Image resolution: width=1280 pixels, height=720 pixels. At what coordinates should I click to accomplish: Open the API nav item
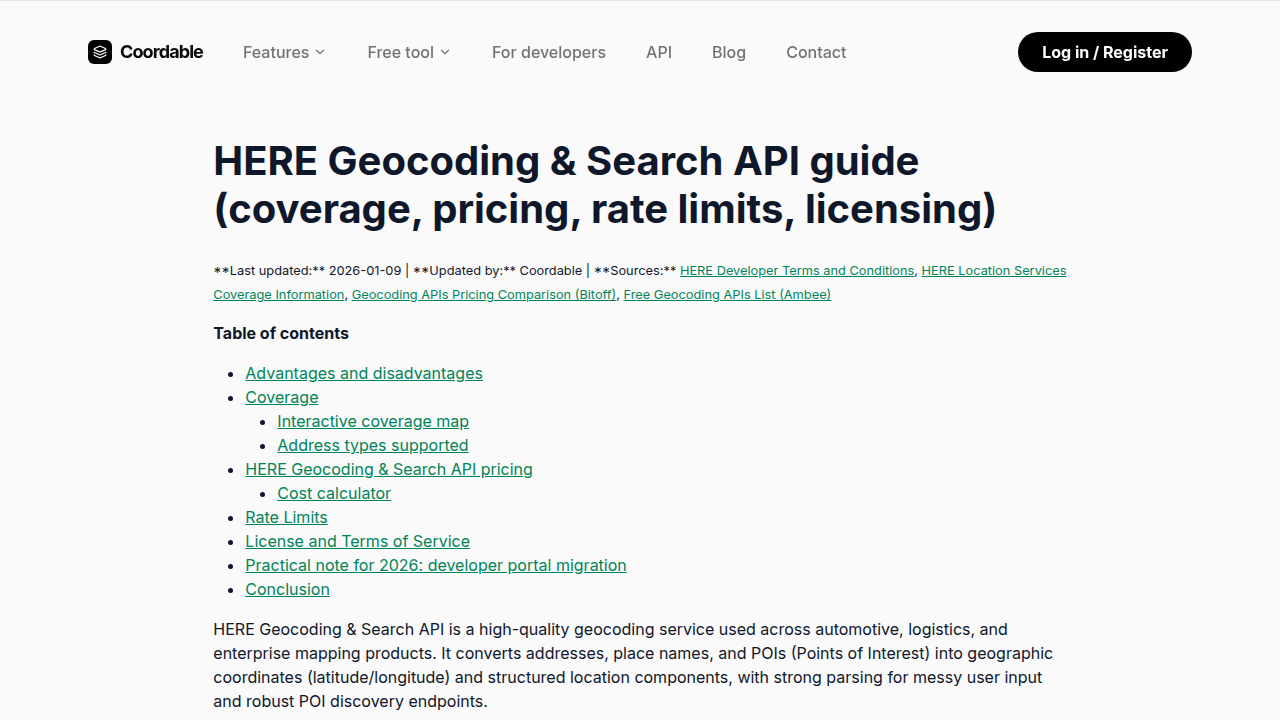[659, 52]
